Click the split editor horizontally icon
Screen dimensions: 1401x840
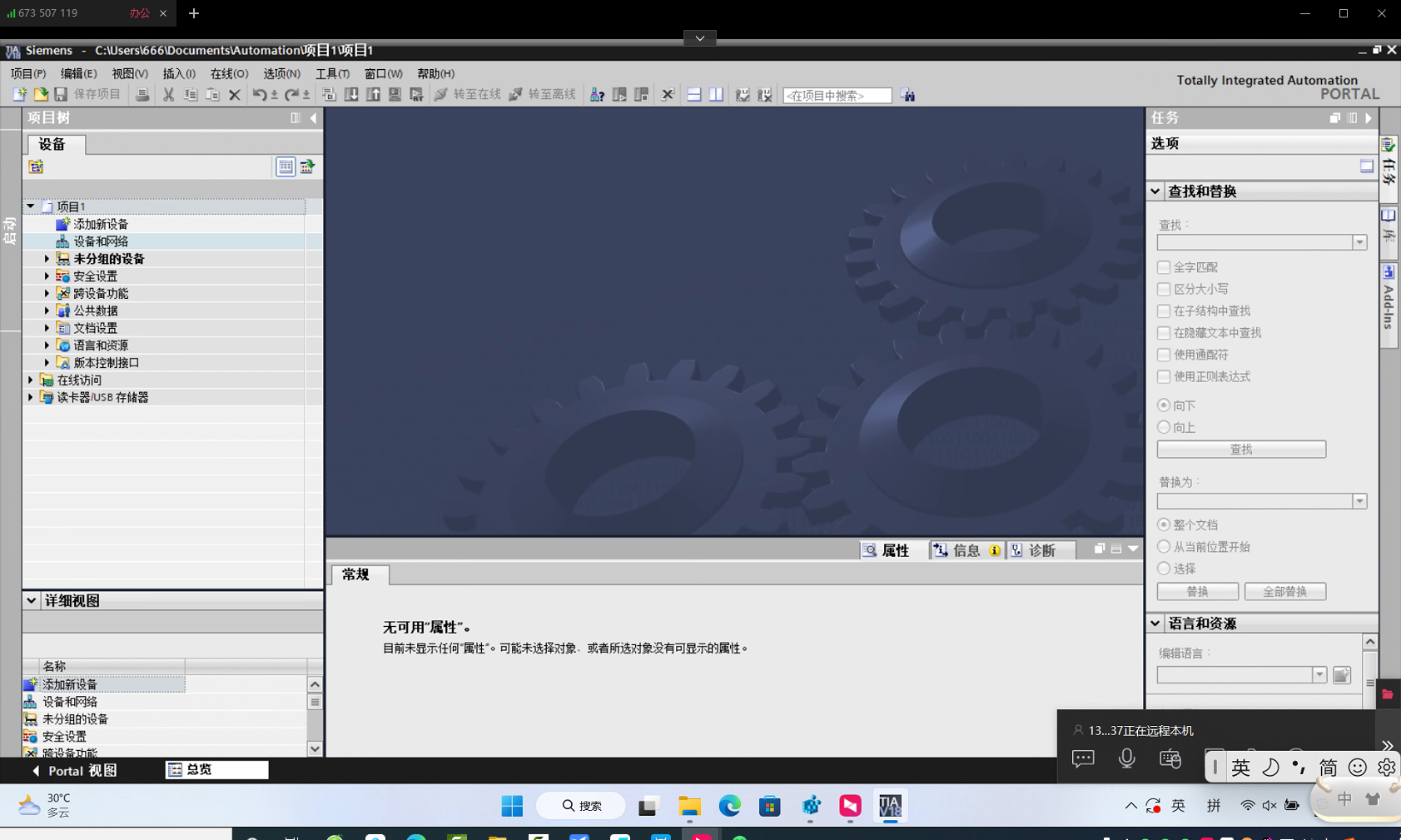tap(693, 95)
